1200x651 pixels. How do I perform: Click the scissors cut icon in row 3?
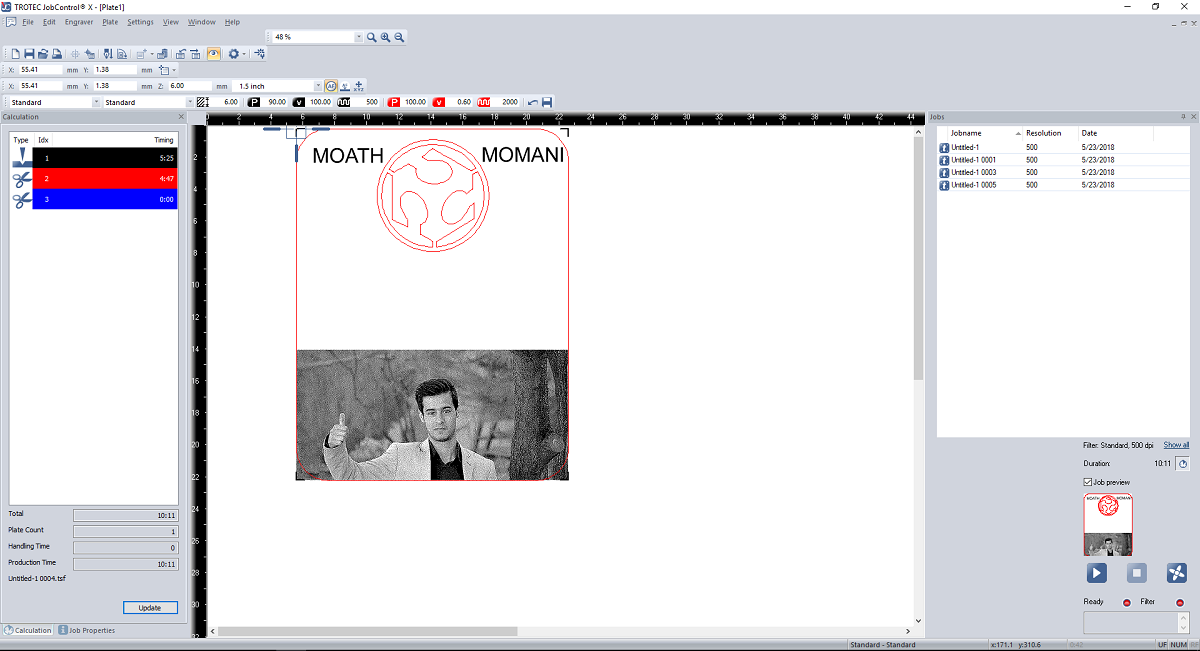(x=21, y=199)
